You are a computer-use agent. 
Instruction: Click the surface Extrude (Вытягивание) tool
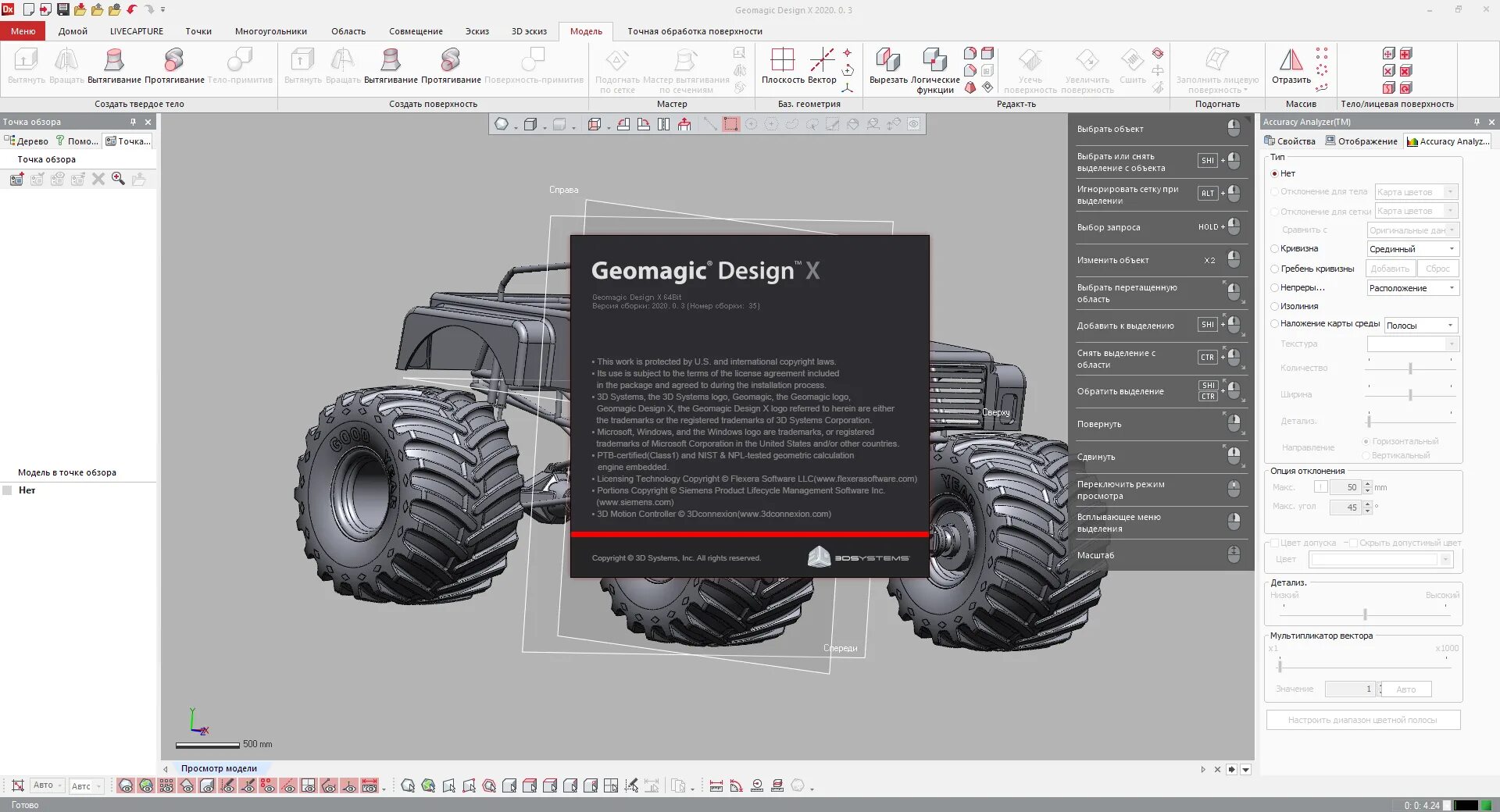coord(391,66)
